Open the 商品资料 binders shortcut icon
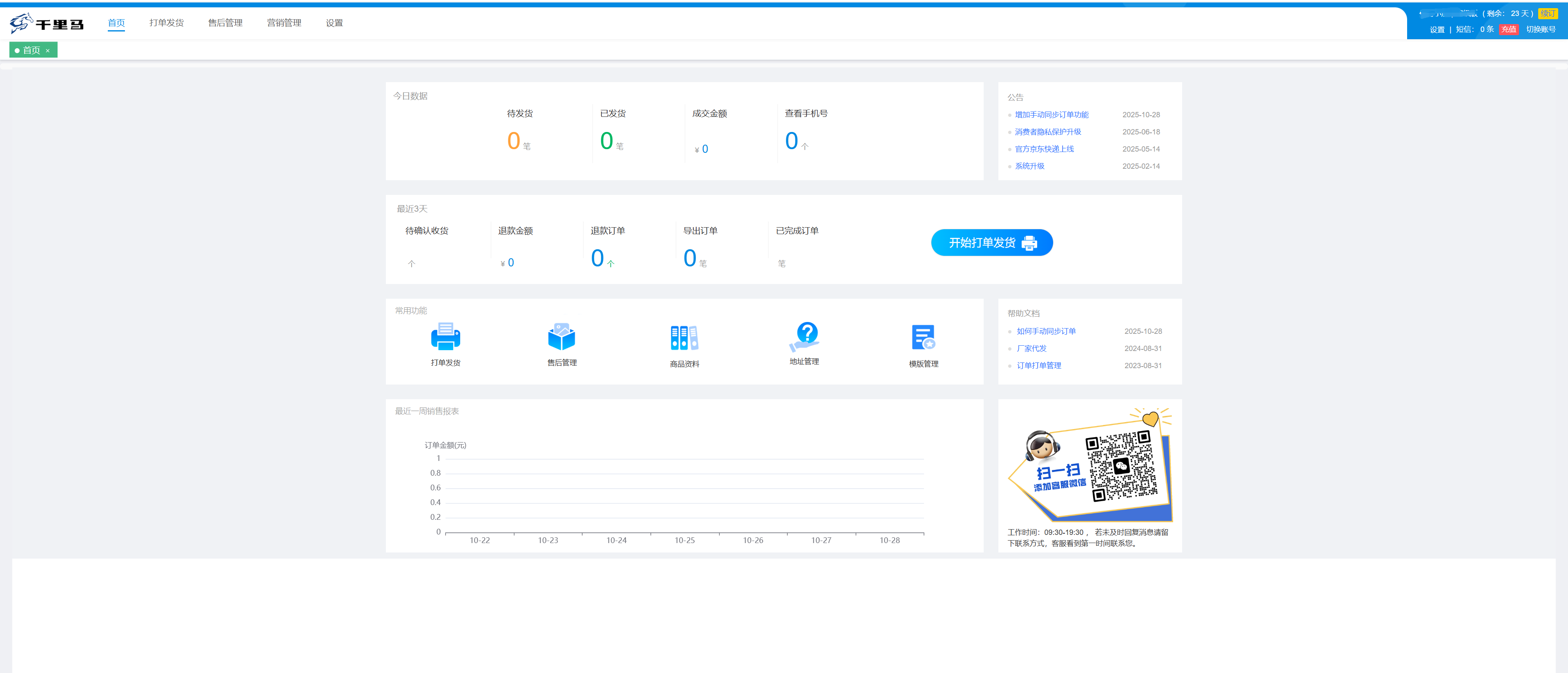The height and width of the screenshot is (673, 1568). pos(684,338)
